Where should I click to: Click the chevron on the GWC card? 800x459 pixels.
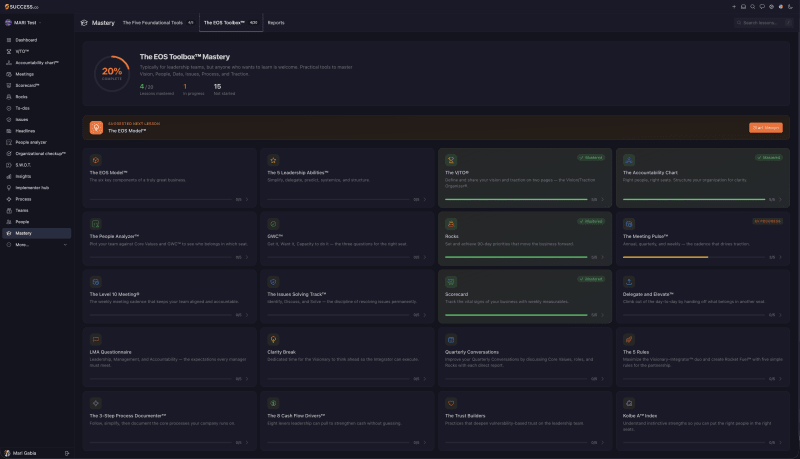point(424,257)
